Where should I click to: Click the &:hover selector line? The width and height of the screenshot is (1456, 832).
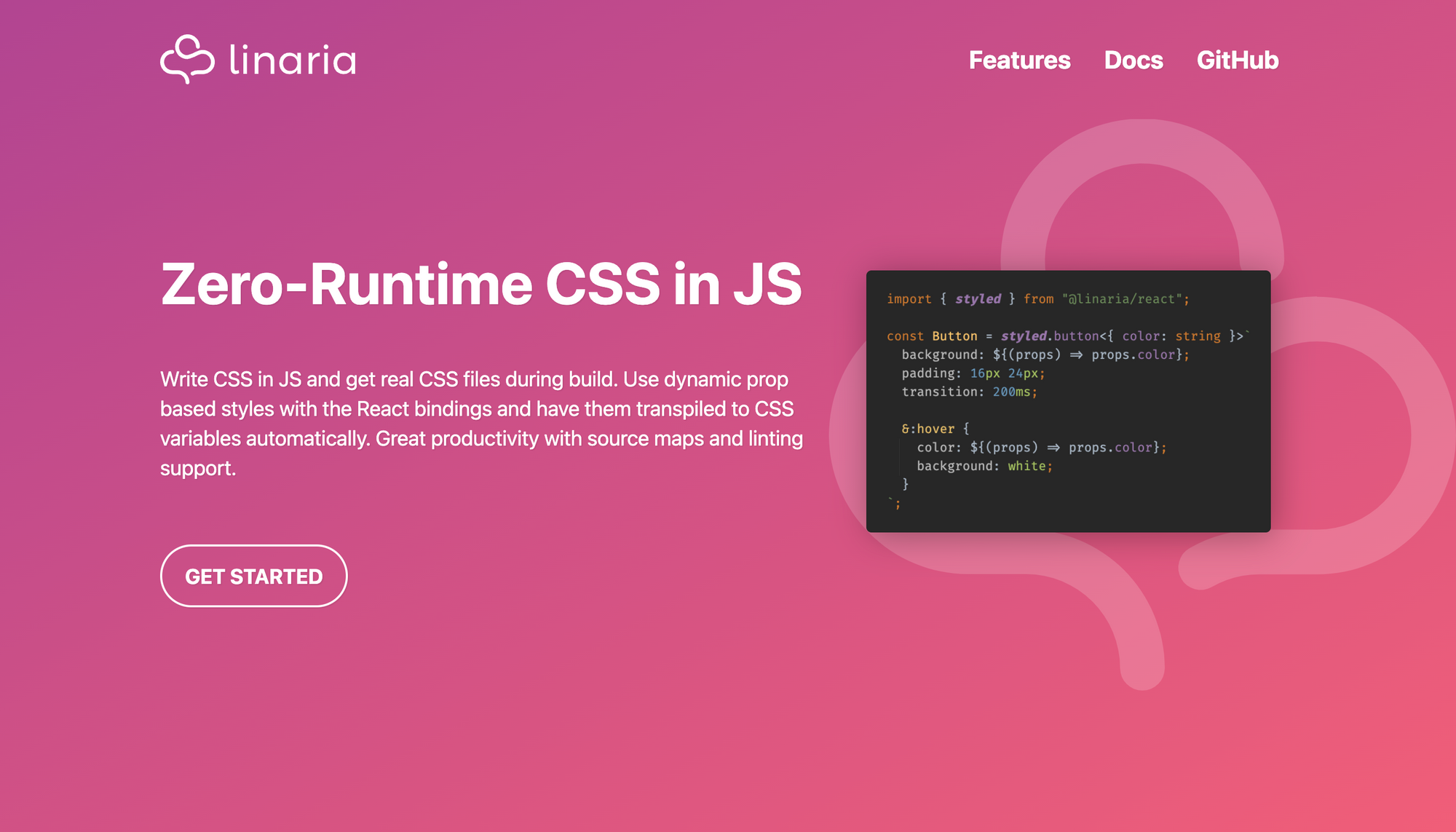click(935, 429)
